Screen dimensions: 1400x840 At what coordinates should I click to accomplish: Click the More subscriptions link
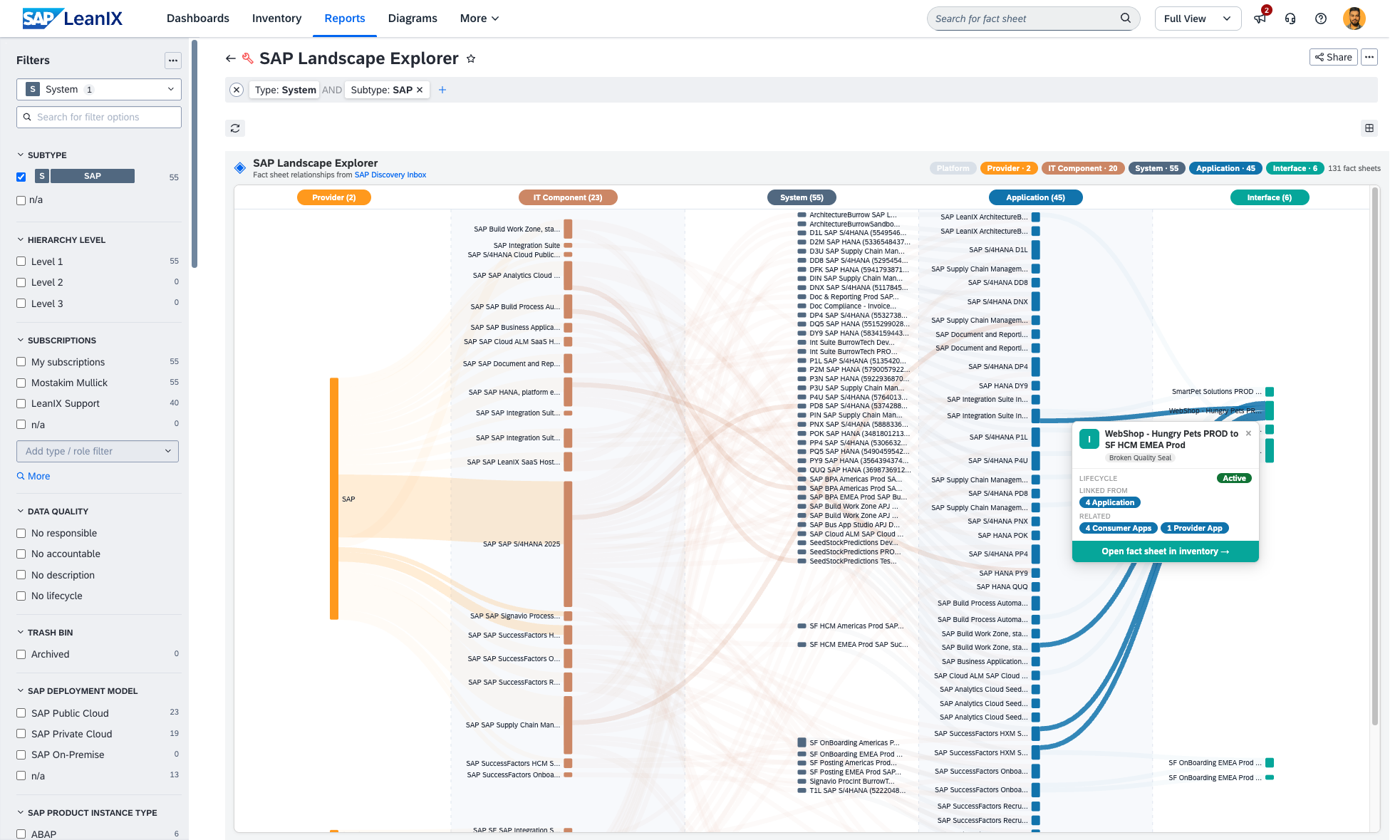33,476
